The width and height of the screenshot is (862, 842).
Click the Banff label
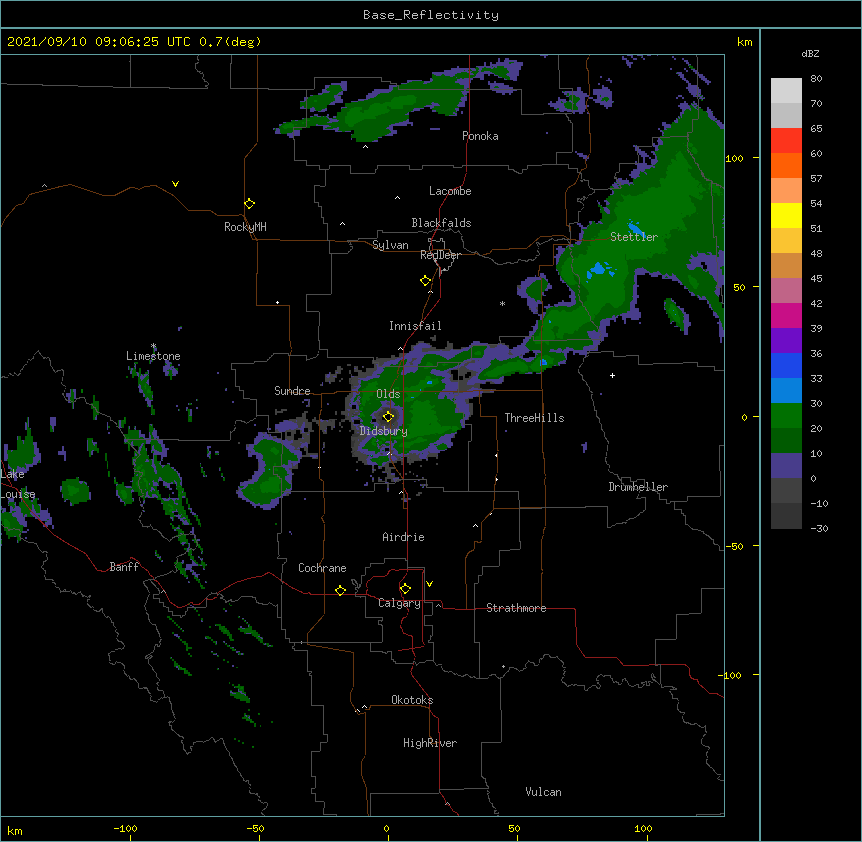tap(124, 567)
